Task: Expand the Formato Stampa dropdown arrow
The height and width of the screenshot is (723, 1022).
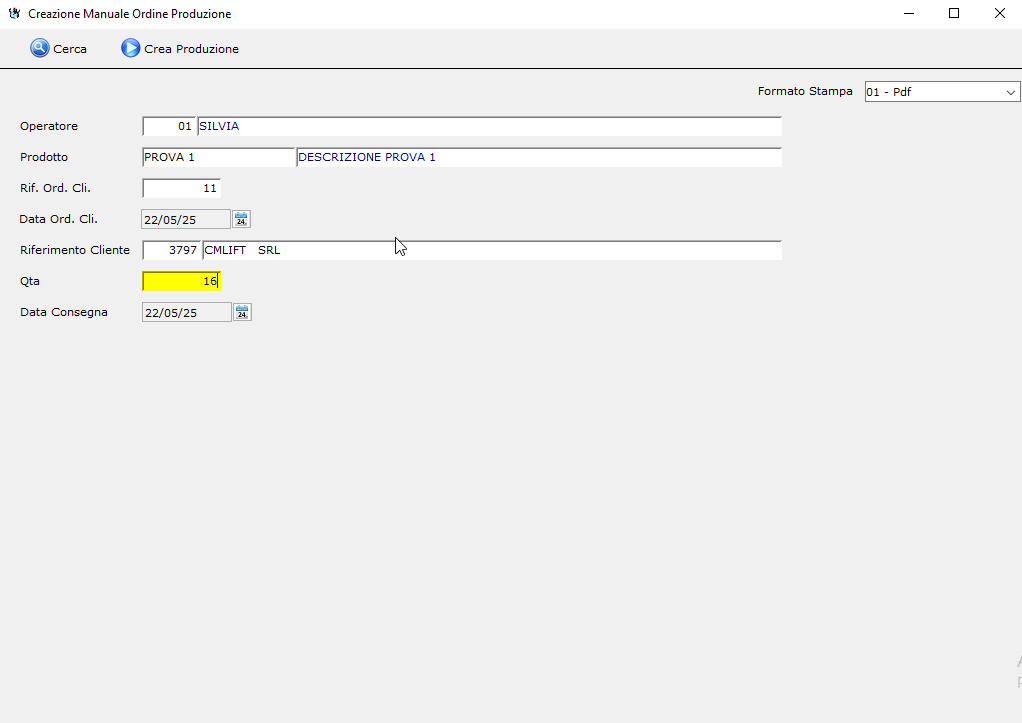Action: [1010, 92]
